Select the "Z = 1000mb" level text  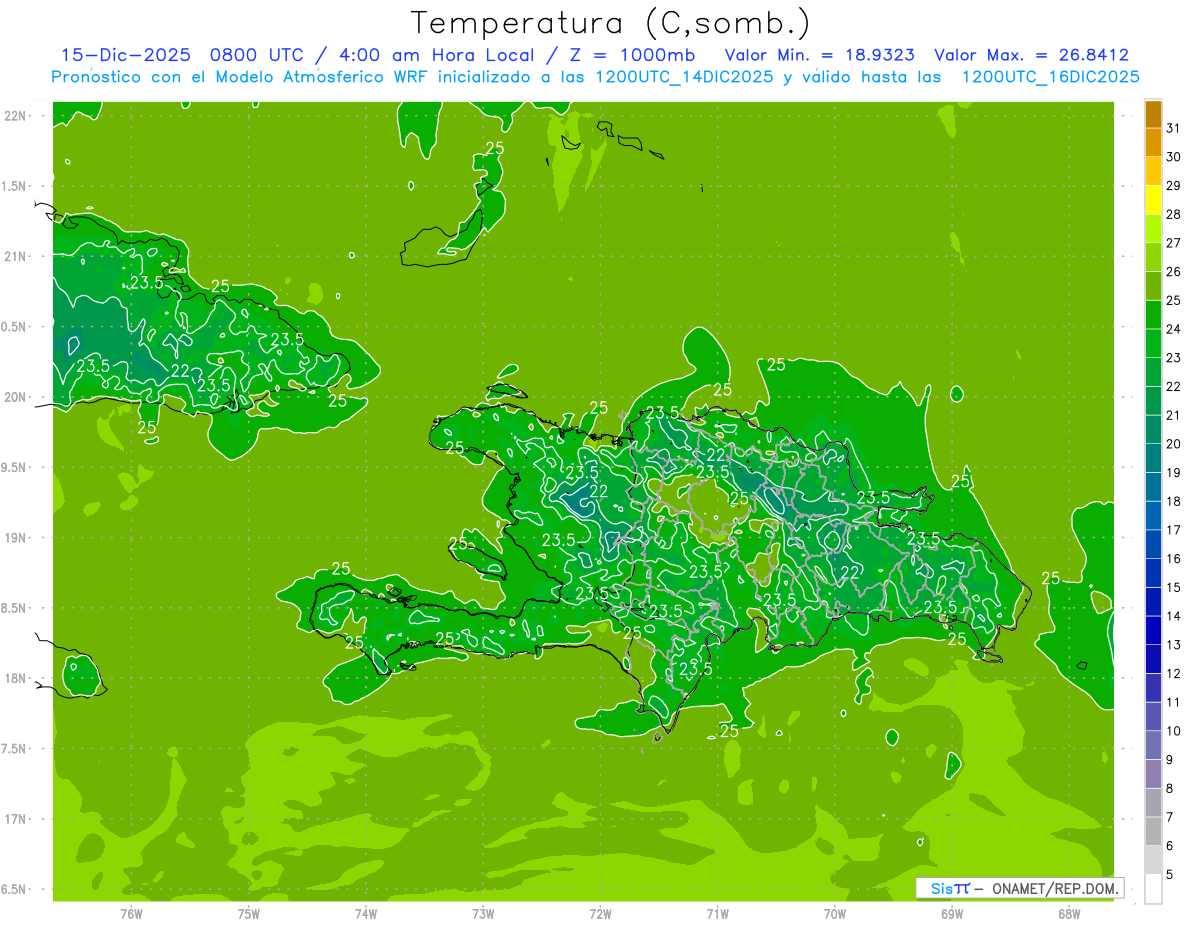[633, 55]
